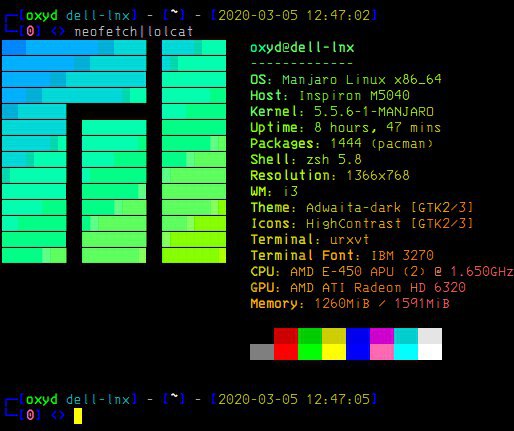Click the dark red color swatch

point(286,336)
